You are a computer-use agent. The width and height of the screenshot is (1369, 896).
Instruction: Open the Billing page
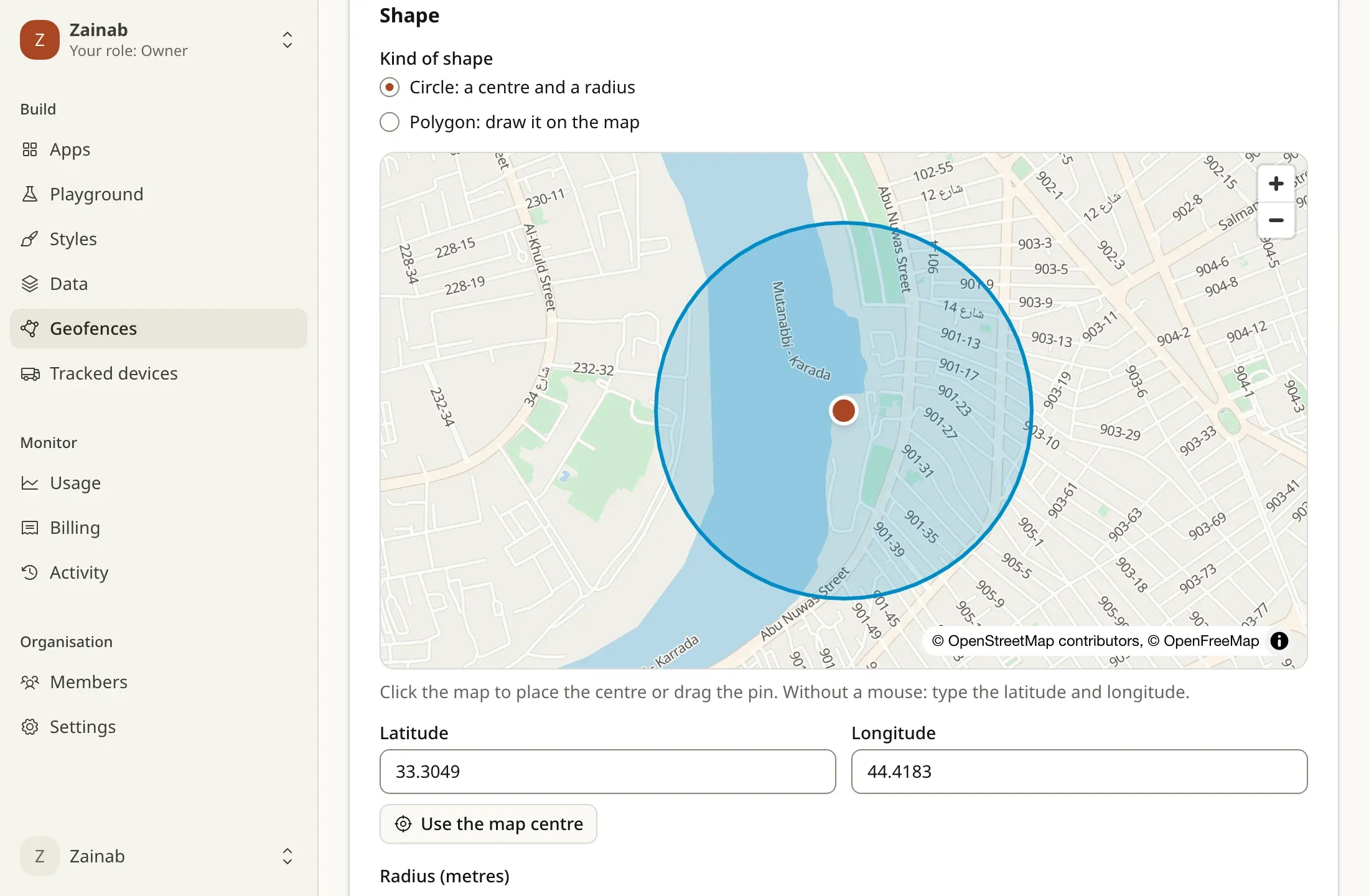(159, 528)
